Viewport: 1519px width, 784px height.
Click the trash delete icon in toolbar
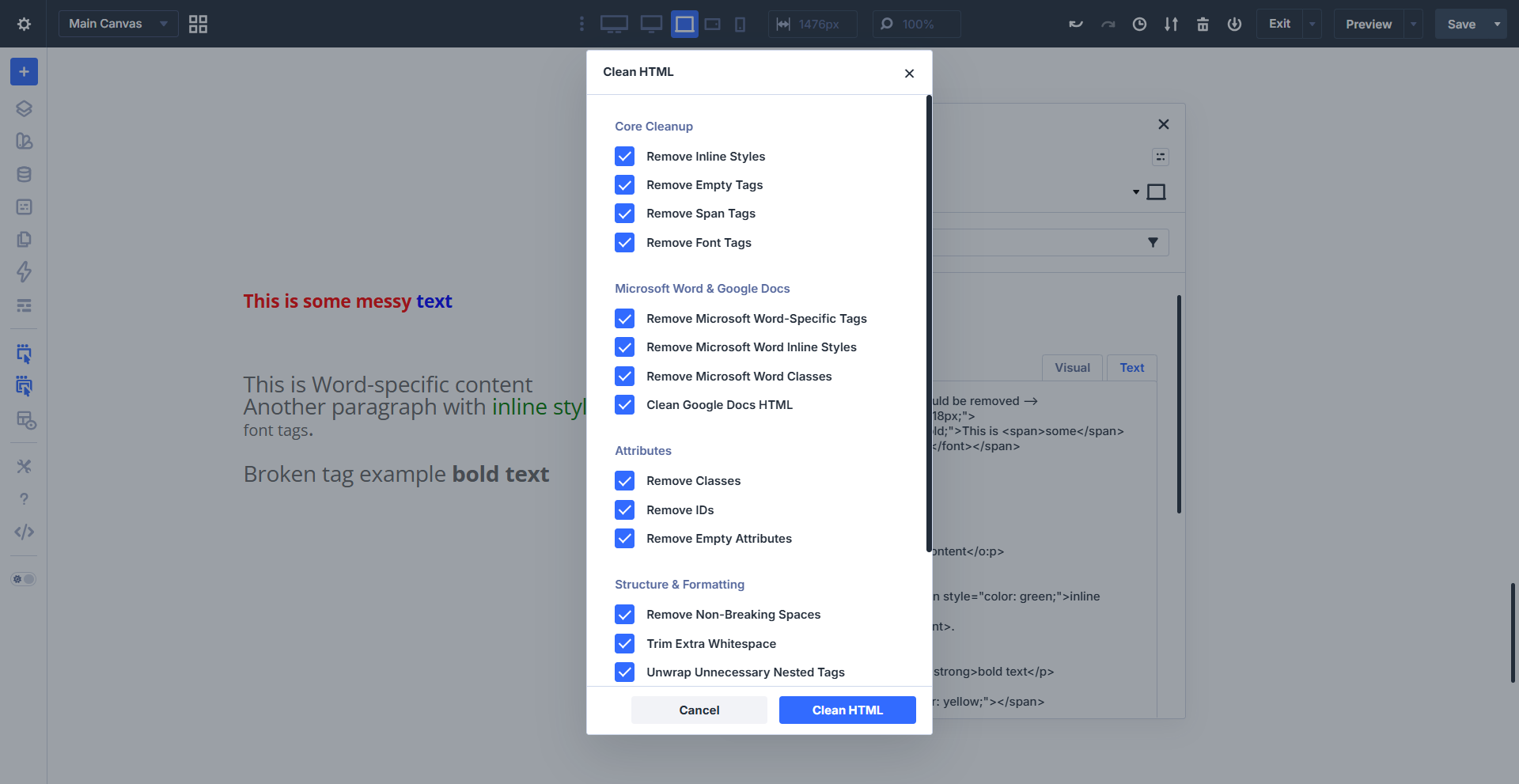point(1203,24)
